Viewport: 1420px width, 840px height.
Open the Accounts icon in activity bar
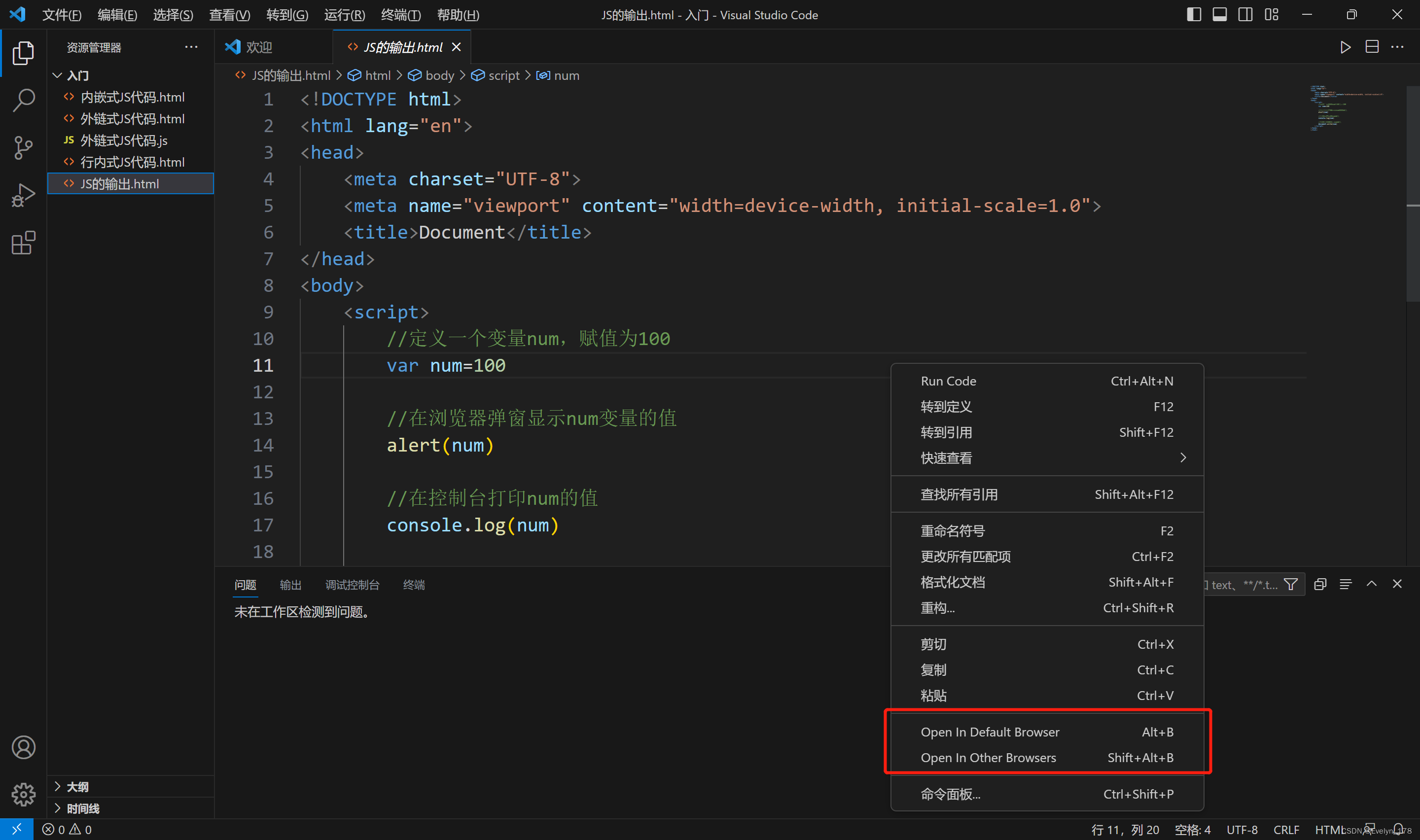tap(23, 748)
